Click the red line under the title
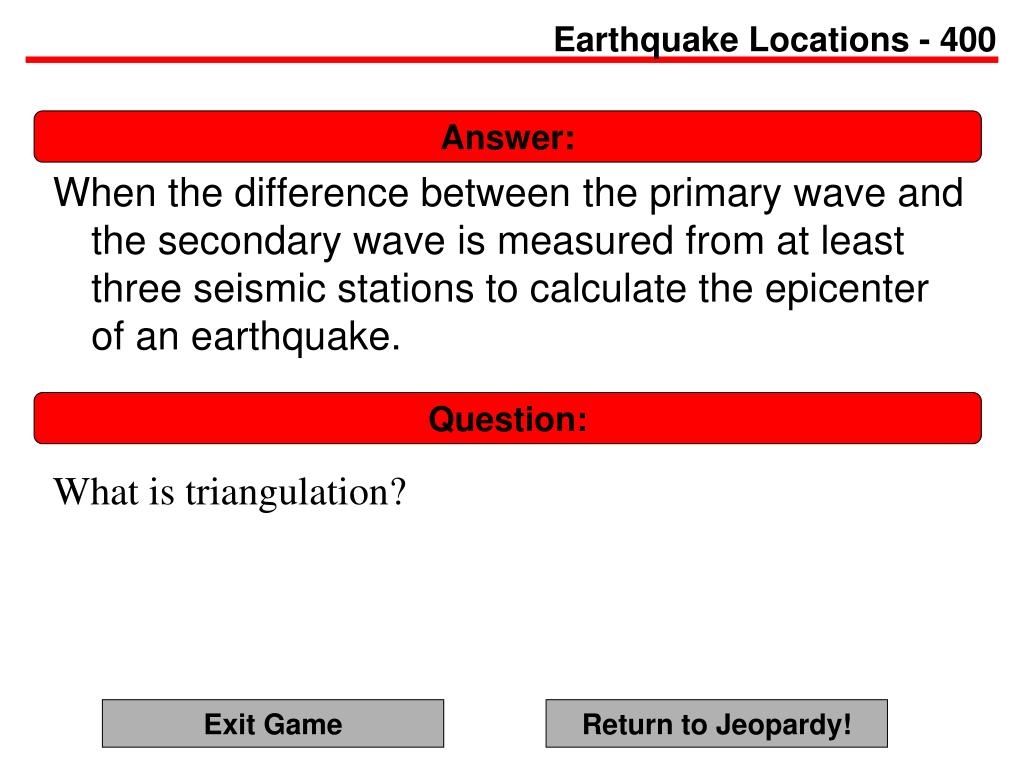The height and width of the screenshot is (768, 1024). click(x=511, y=59)
